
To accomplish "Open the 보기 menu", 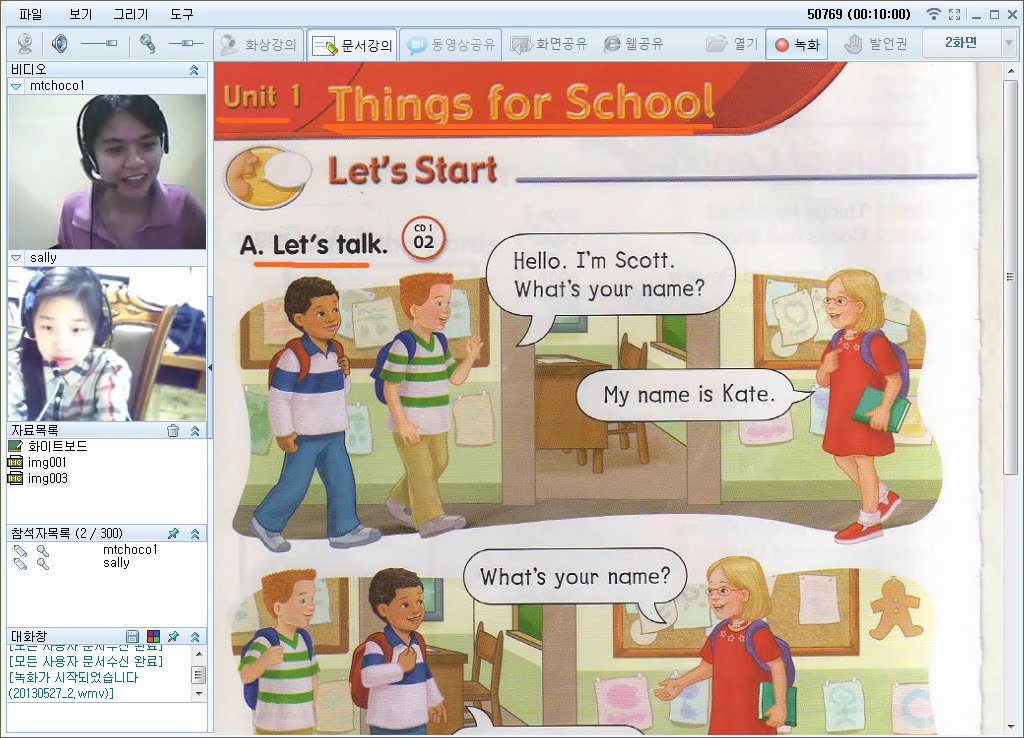I will [x=80, y=14].
